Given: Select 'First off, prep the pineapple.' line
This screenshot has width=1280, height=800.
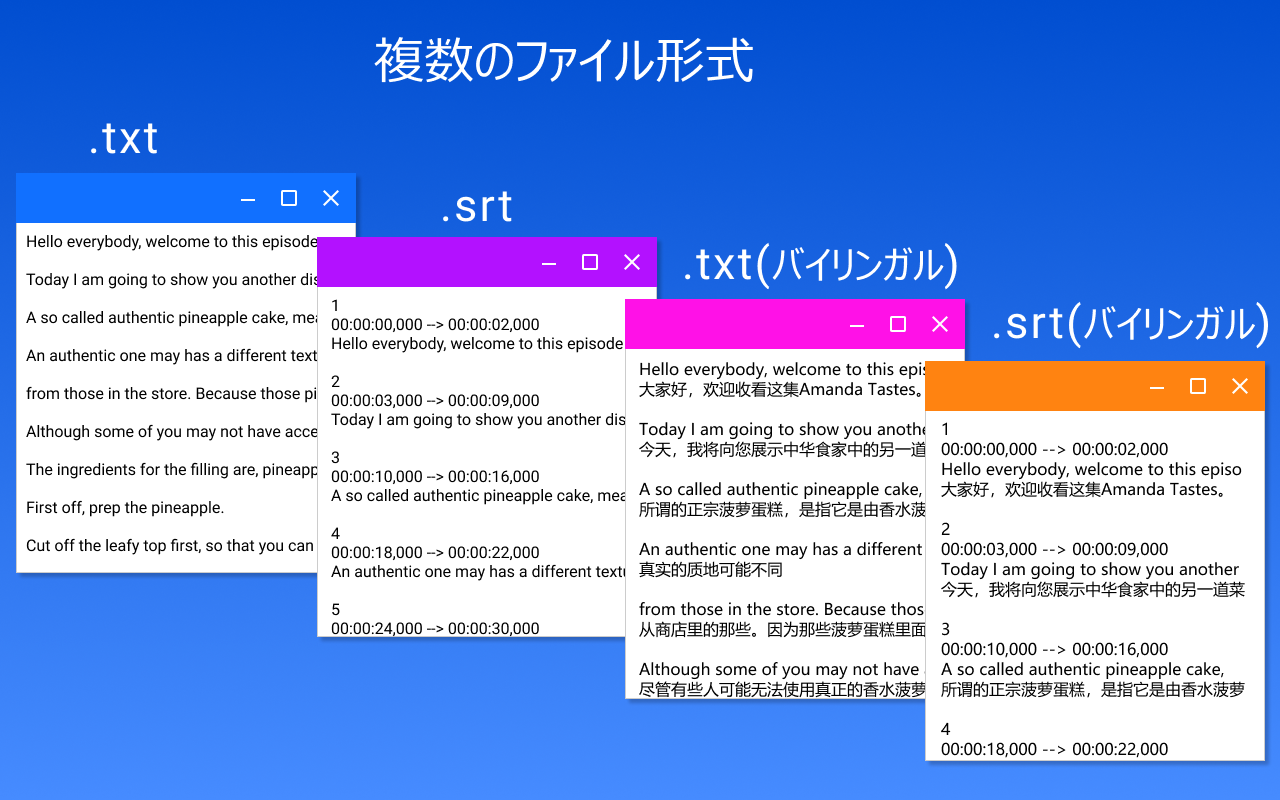Looking at the screenshot, I should pyautogui.click(x=125, y=508).
